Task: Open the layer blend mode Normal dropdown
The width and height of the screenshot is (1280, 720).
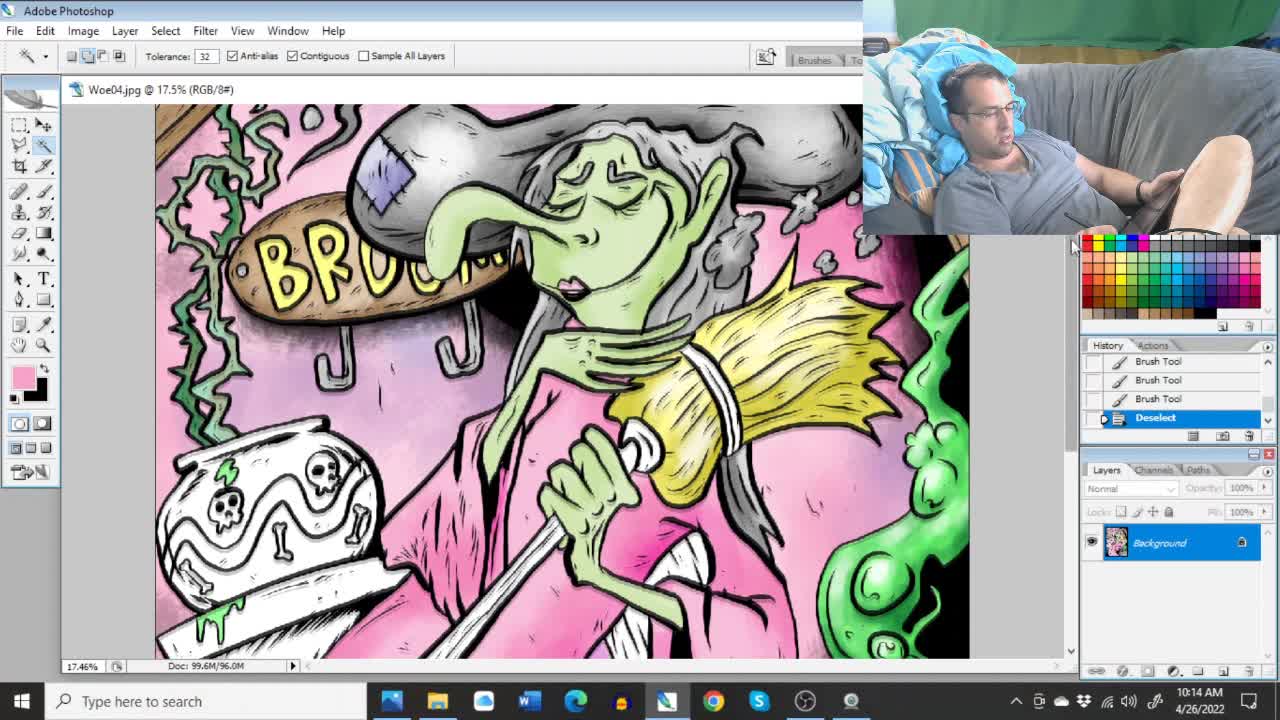Action: 1131,489
